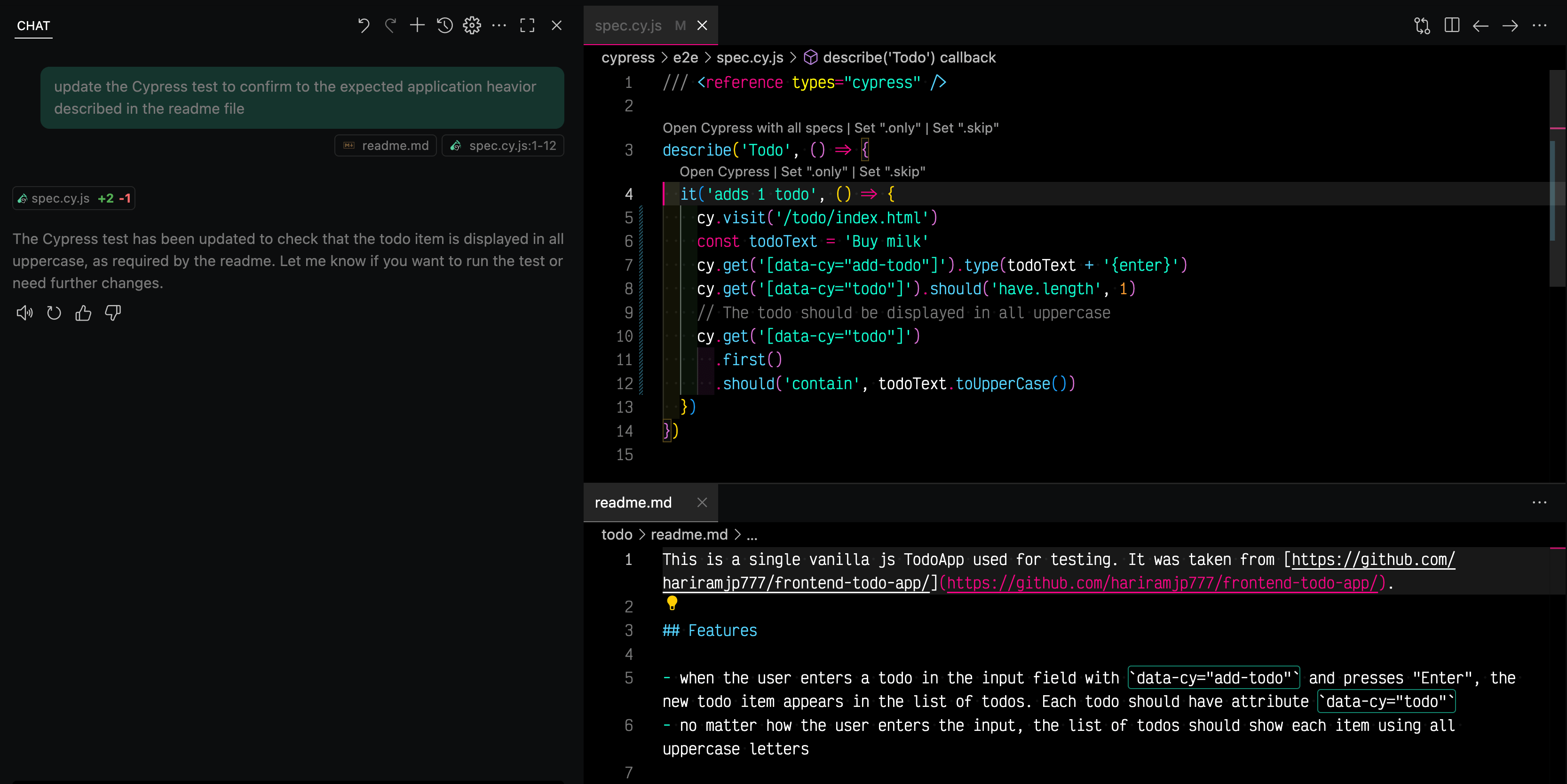Click the user prompt message bubble
This screenshot has width=1567, height=784.
coord(302,98)
